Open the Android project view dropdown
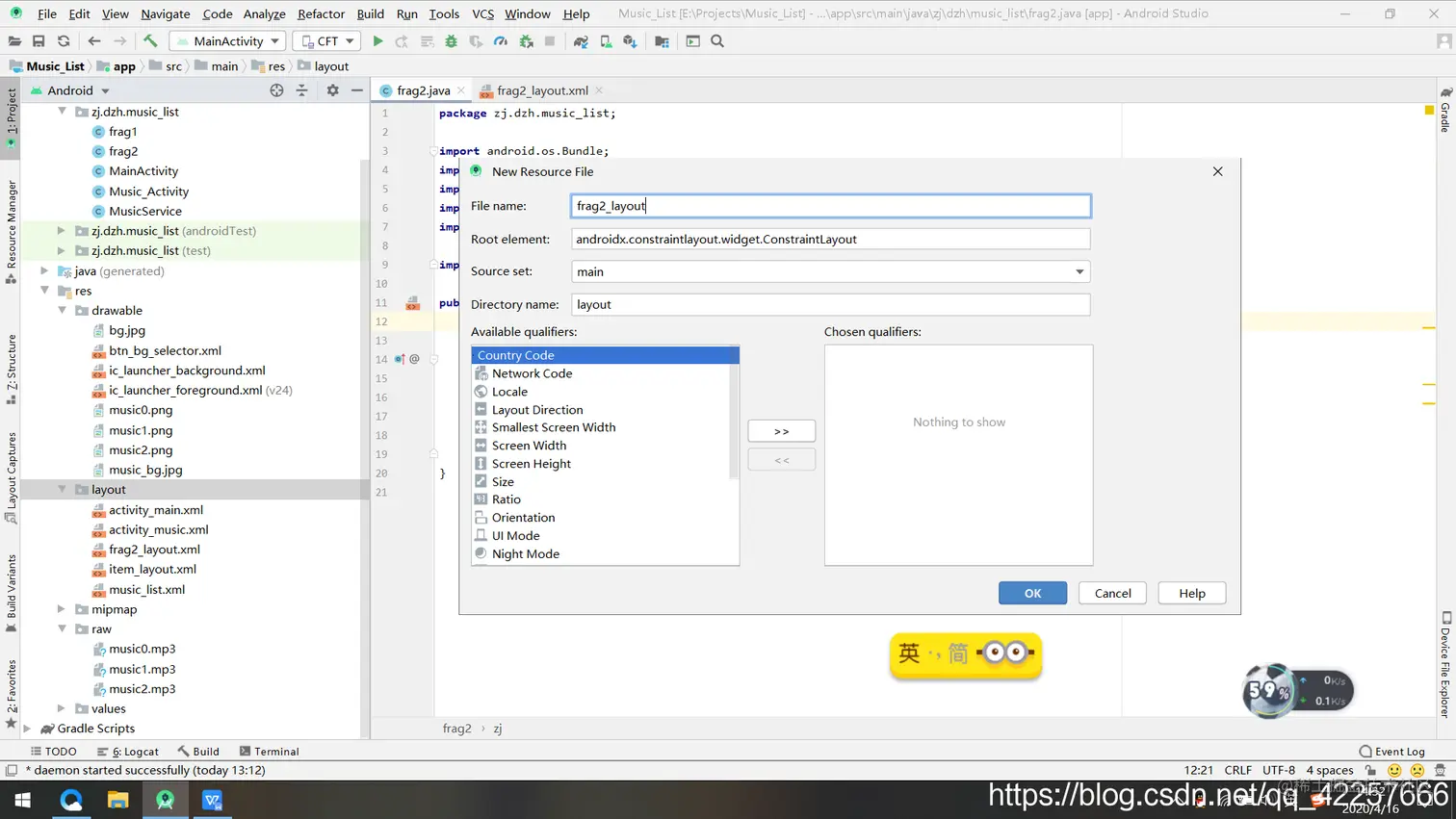The height and width of the screenshot is (819, 1456). click(70, 90)
